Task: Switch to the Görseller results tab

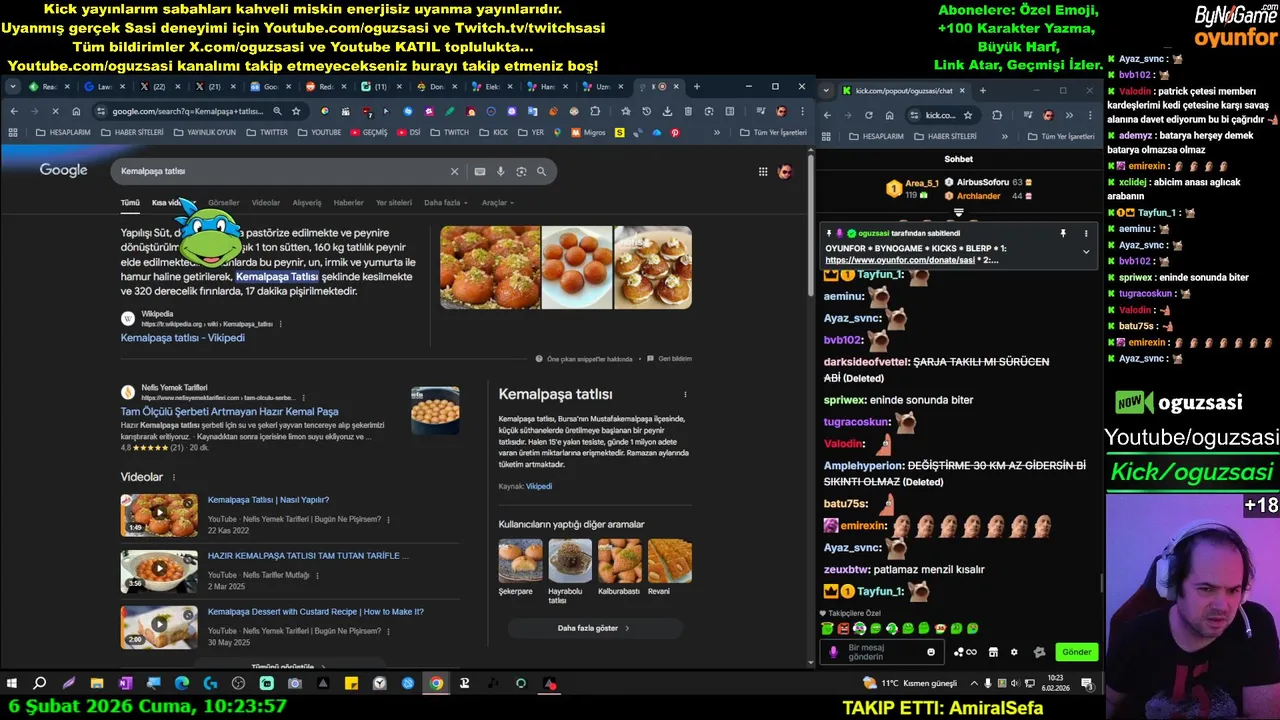Action: [x=224, y=203]
